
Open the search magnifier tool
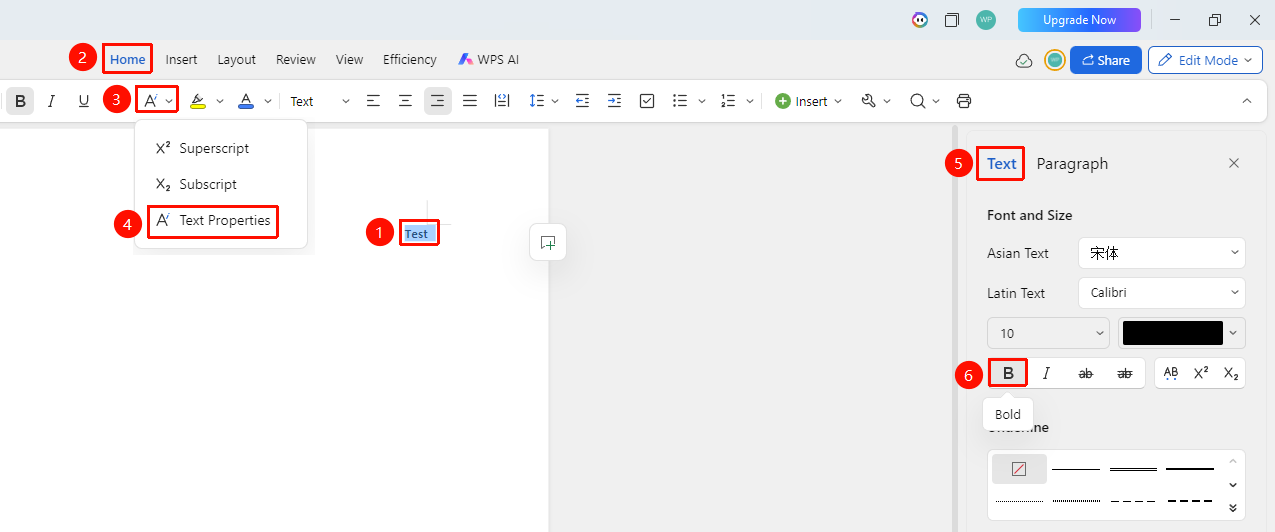(917, 101)
